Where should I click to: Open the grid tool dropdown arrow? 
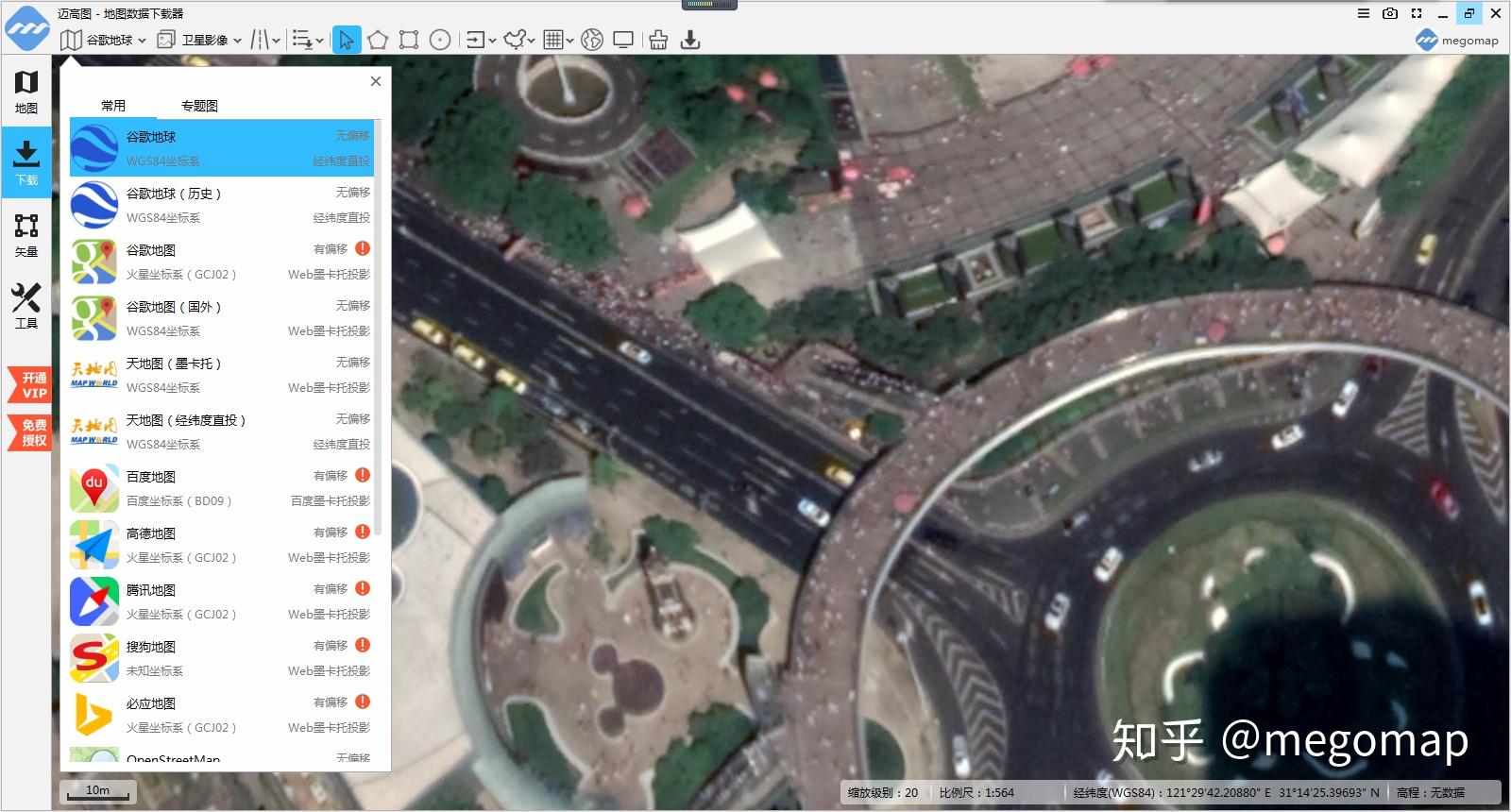pyautogui.click(x=570, y=41)
